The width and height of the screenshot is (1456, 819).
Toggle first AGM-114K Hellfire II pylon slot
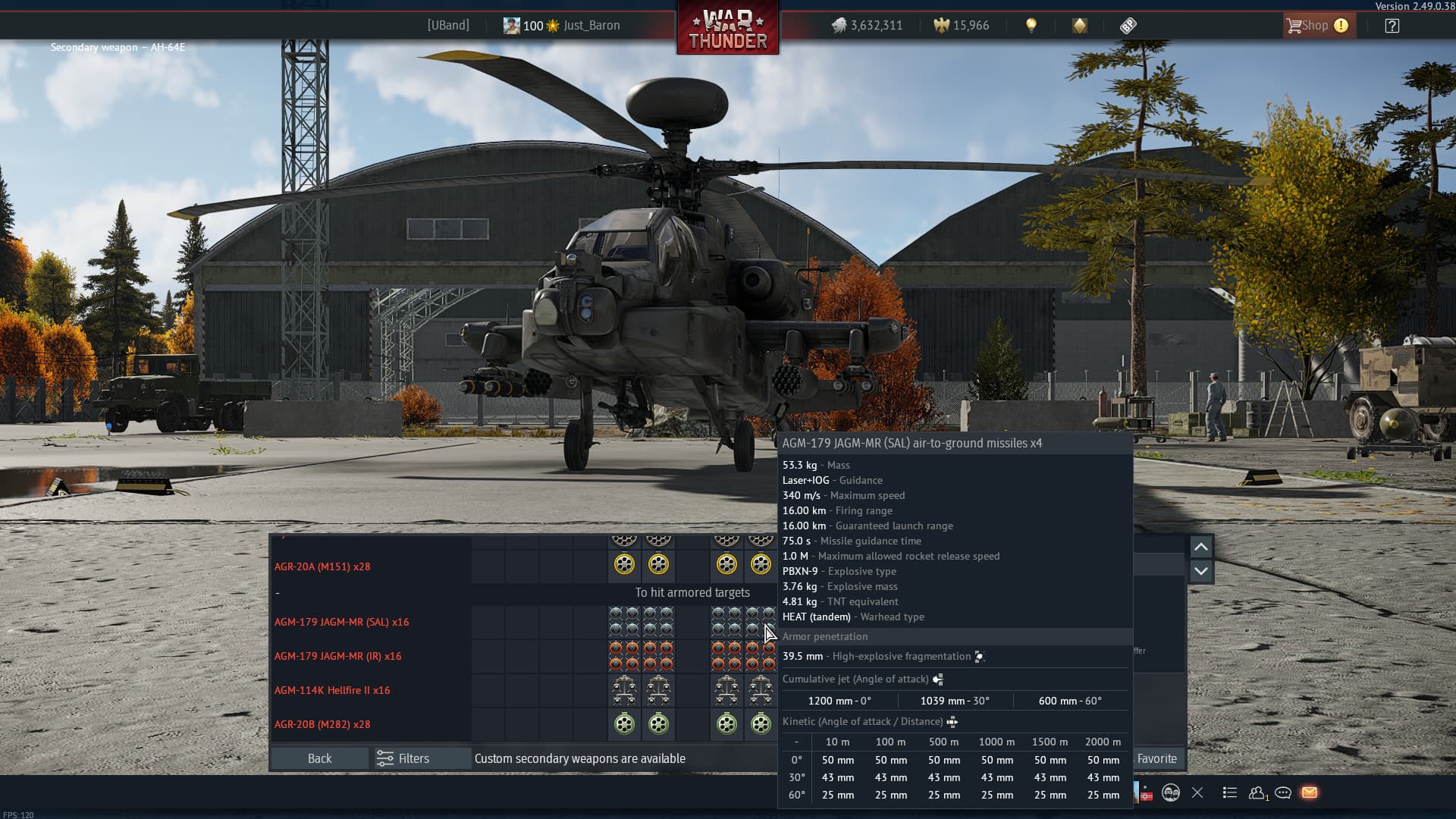[x=624, y=690]
